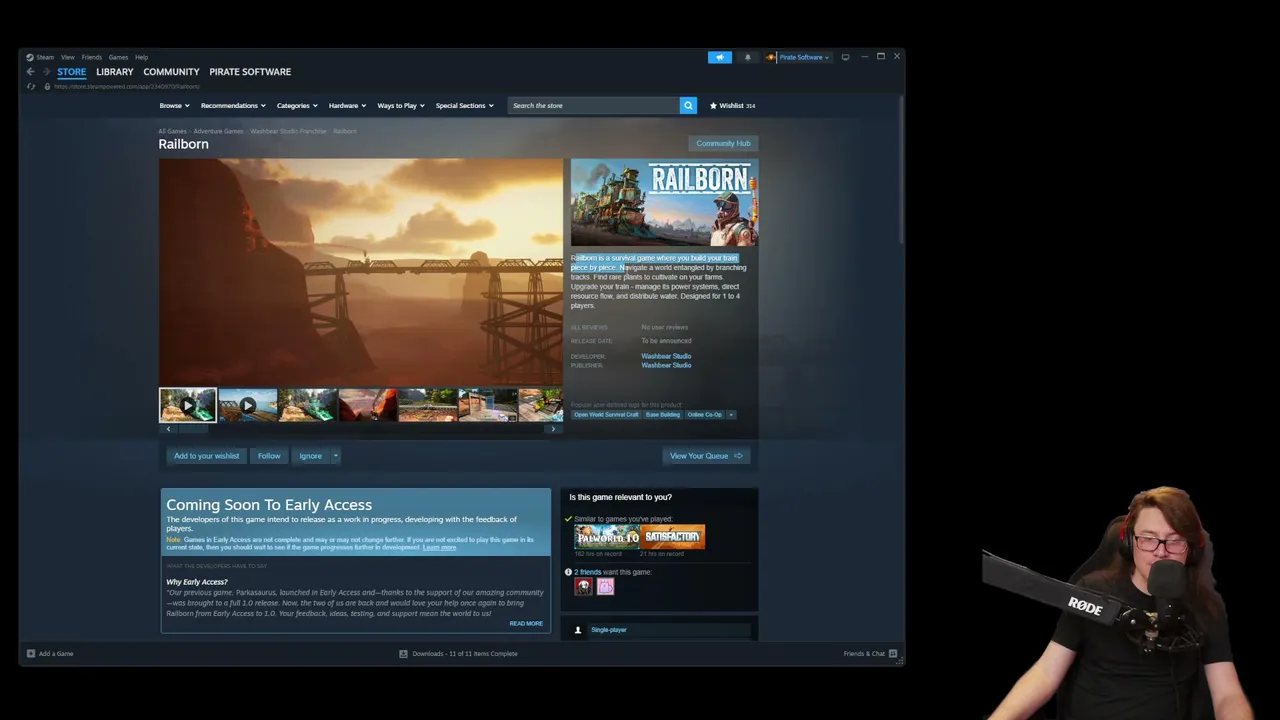Viewport: 1280px width, 720px height.
Task: Open the Friends menu
Action: pos(92,57)
